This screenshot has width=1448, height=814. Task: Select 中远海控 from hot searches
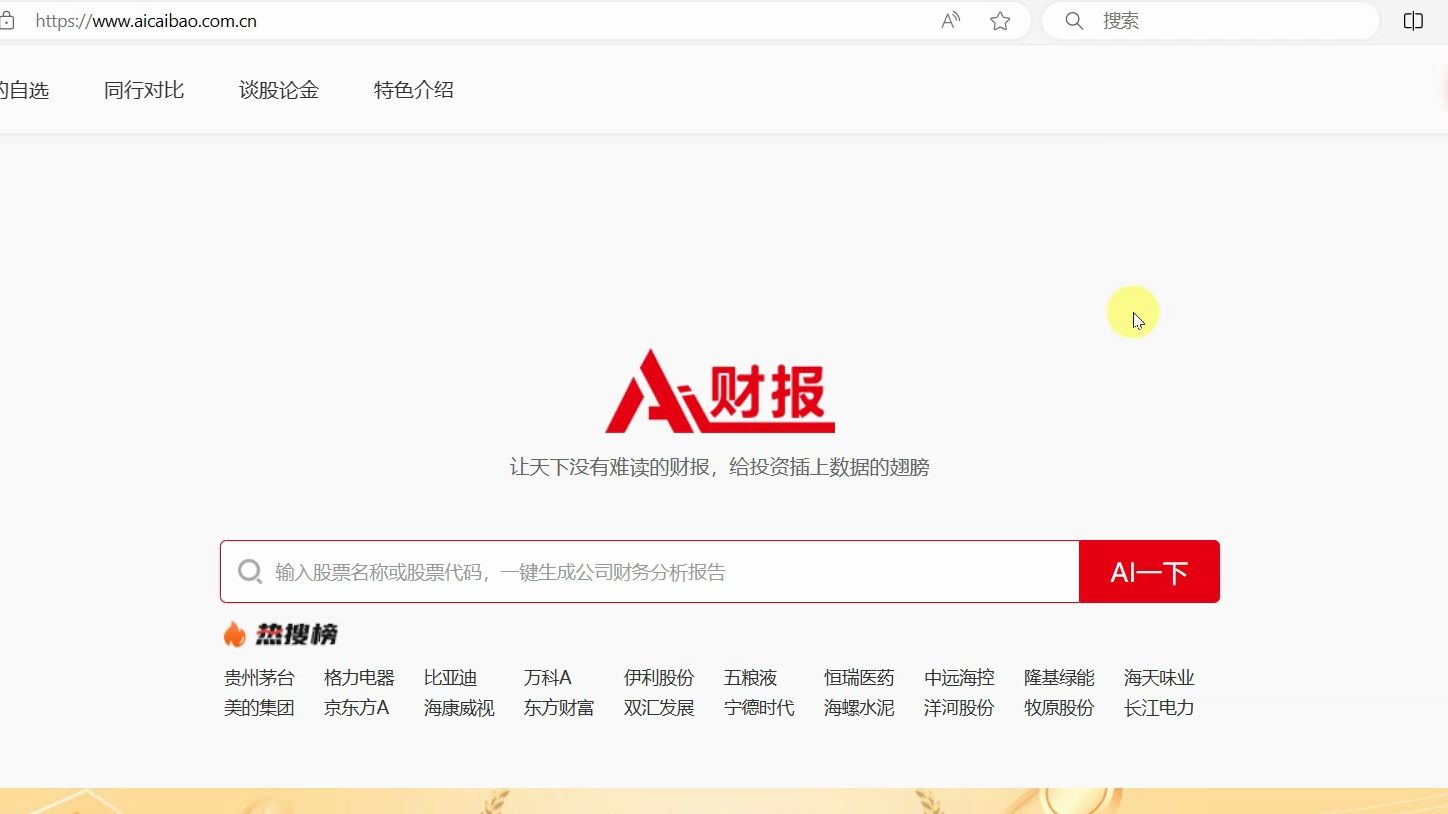(959, 678)
